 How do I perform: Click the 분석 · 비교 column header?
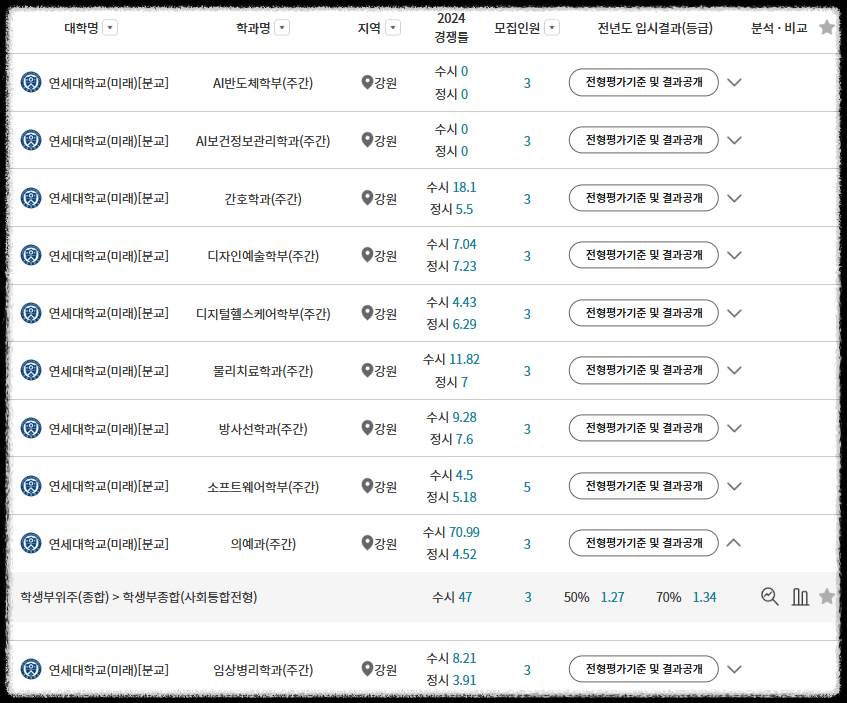tap(779, 28)
